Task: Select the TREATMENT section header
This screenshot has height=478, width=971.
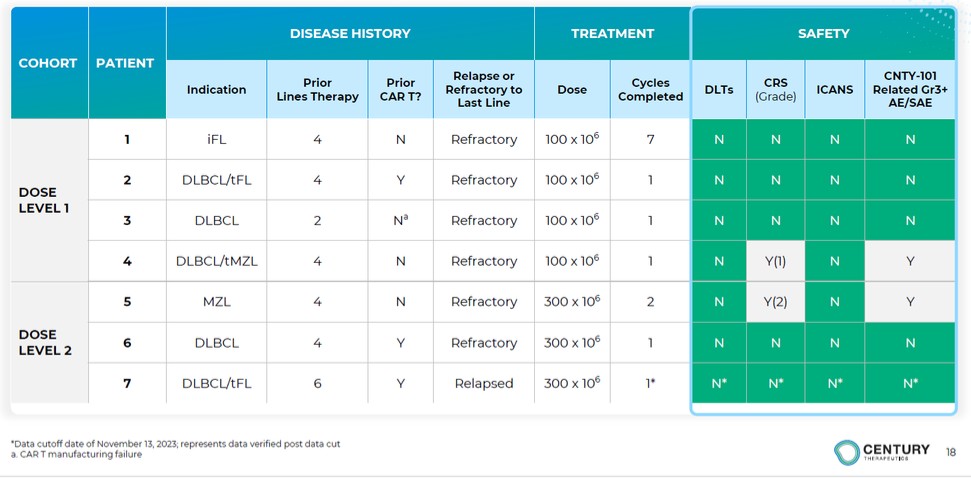Action: 612,33
